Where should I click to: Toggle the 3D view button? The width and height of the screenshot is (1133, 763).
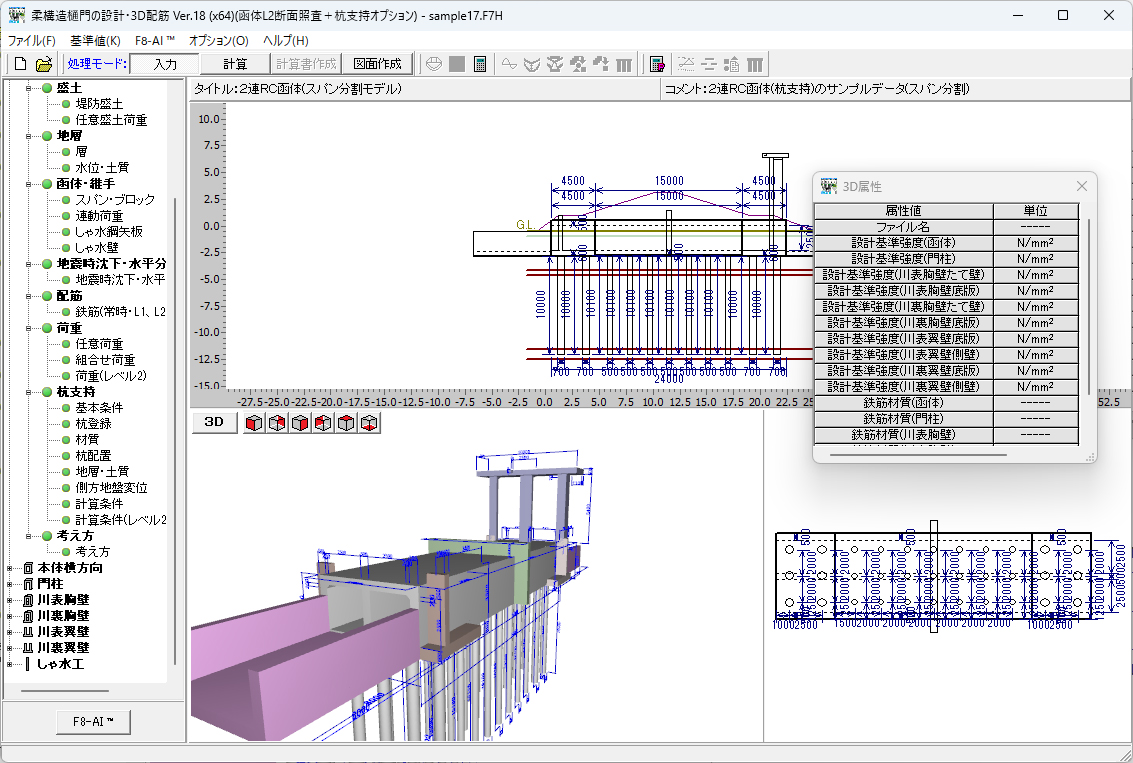point(214,422)
